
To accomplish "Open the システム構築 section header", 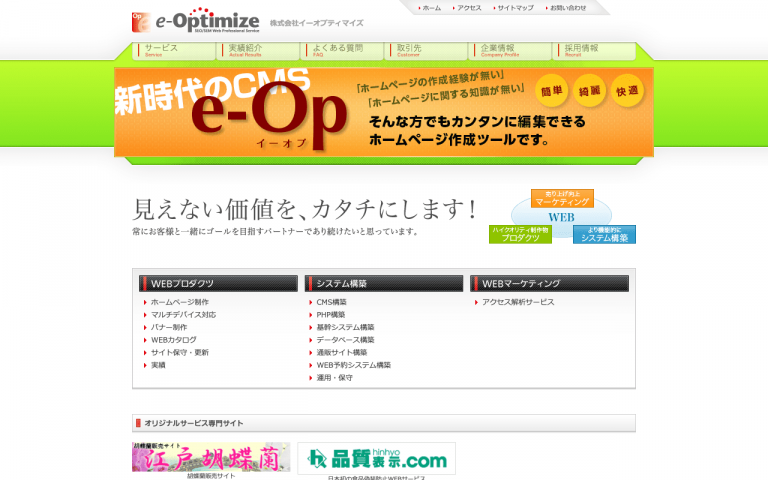I will coord(384,284).
